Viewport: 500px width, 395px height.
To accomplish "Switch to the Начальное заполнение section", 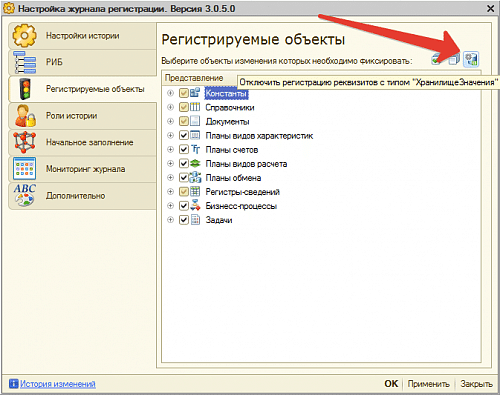I will pos(82,142).
